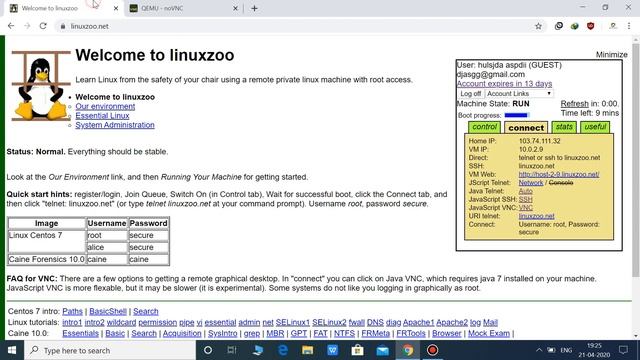Image resolution: width=640 pixels, height=360 pixels.
Task: Click the Refresh link
Action: [x=574, y=104]
